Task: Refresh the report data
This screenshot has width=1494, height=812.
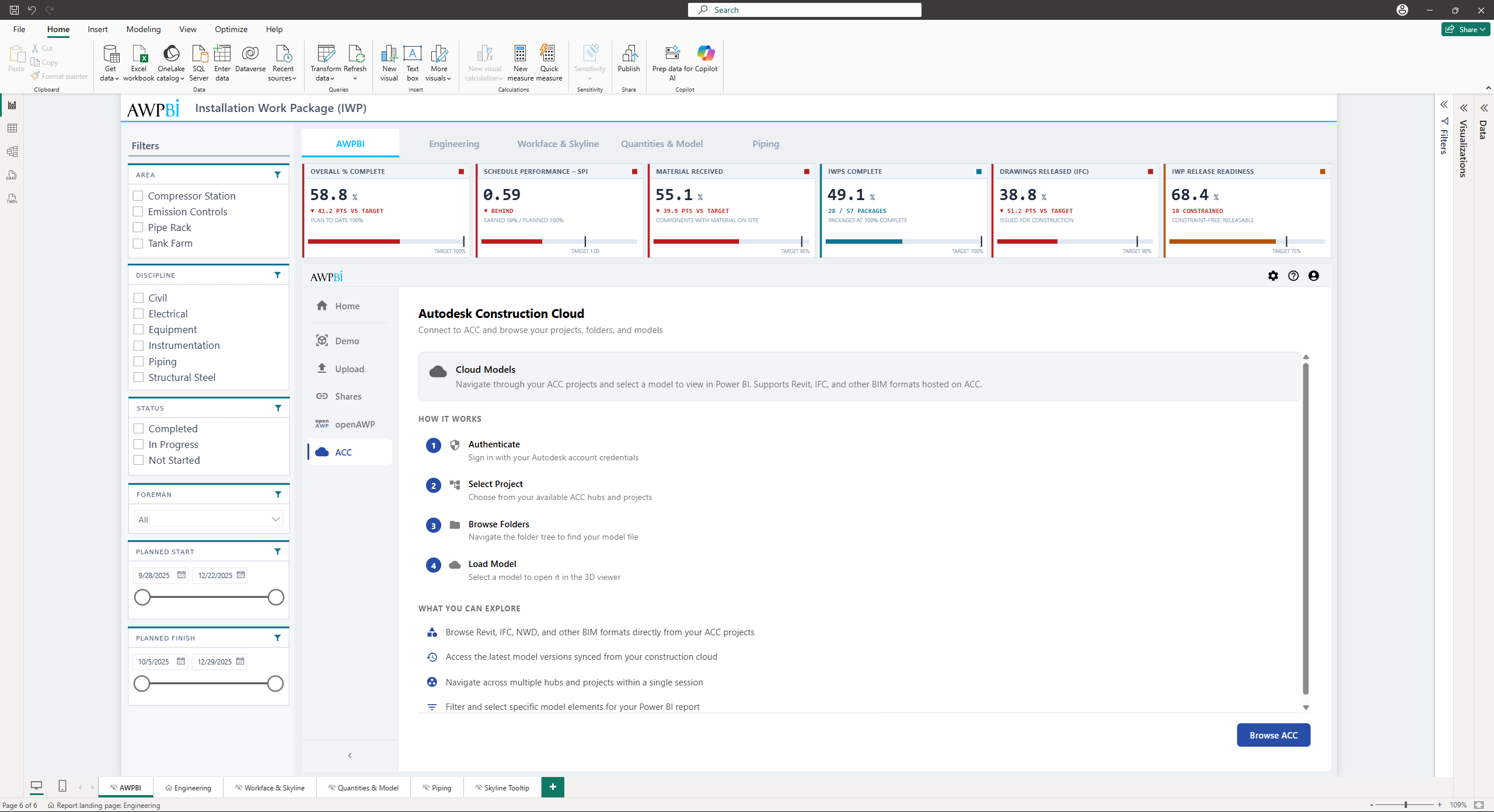Action: coord(355,63)
